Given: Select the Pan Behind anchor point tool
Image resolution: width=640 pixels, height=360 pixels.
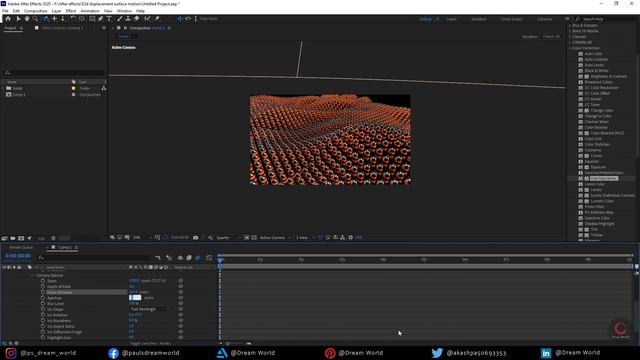Looking at the screenshot, I should pos(82,19).
